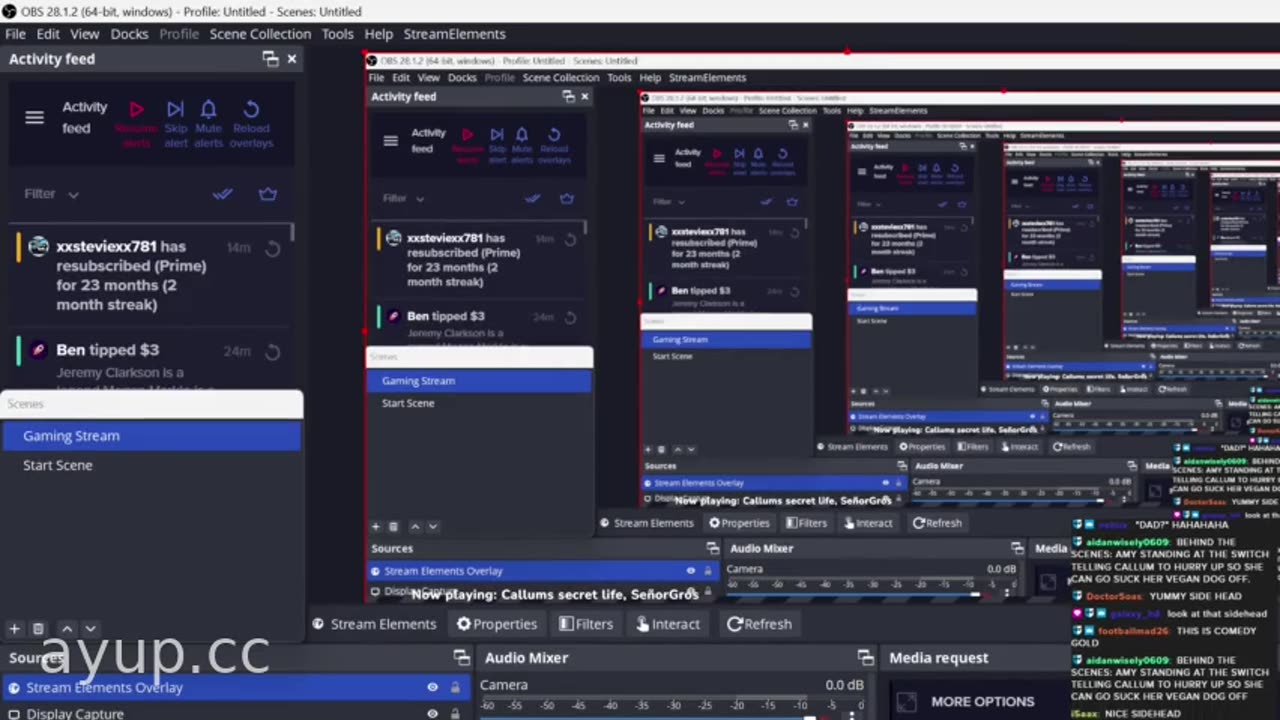This screenshot has height=720, width=1280.
Task: Click the Activity feed scrollbar
Action: click(x=293, y=232)
